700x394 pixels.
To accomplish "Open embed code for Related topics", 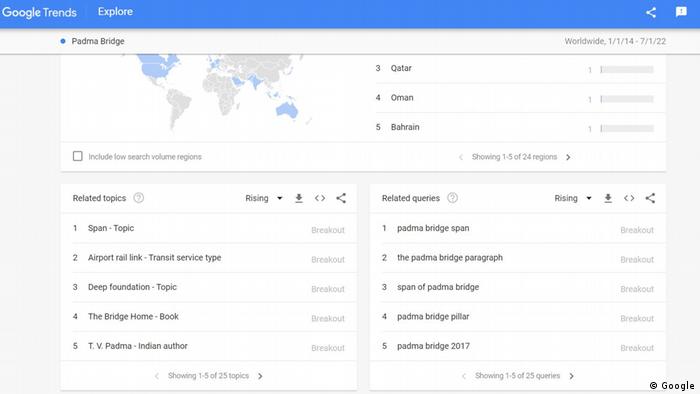I will pyautogui.click(x=320, y=198).
